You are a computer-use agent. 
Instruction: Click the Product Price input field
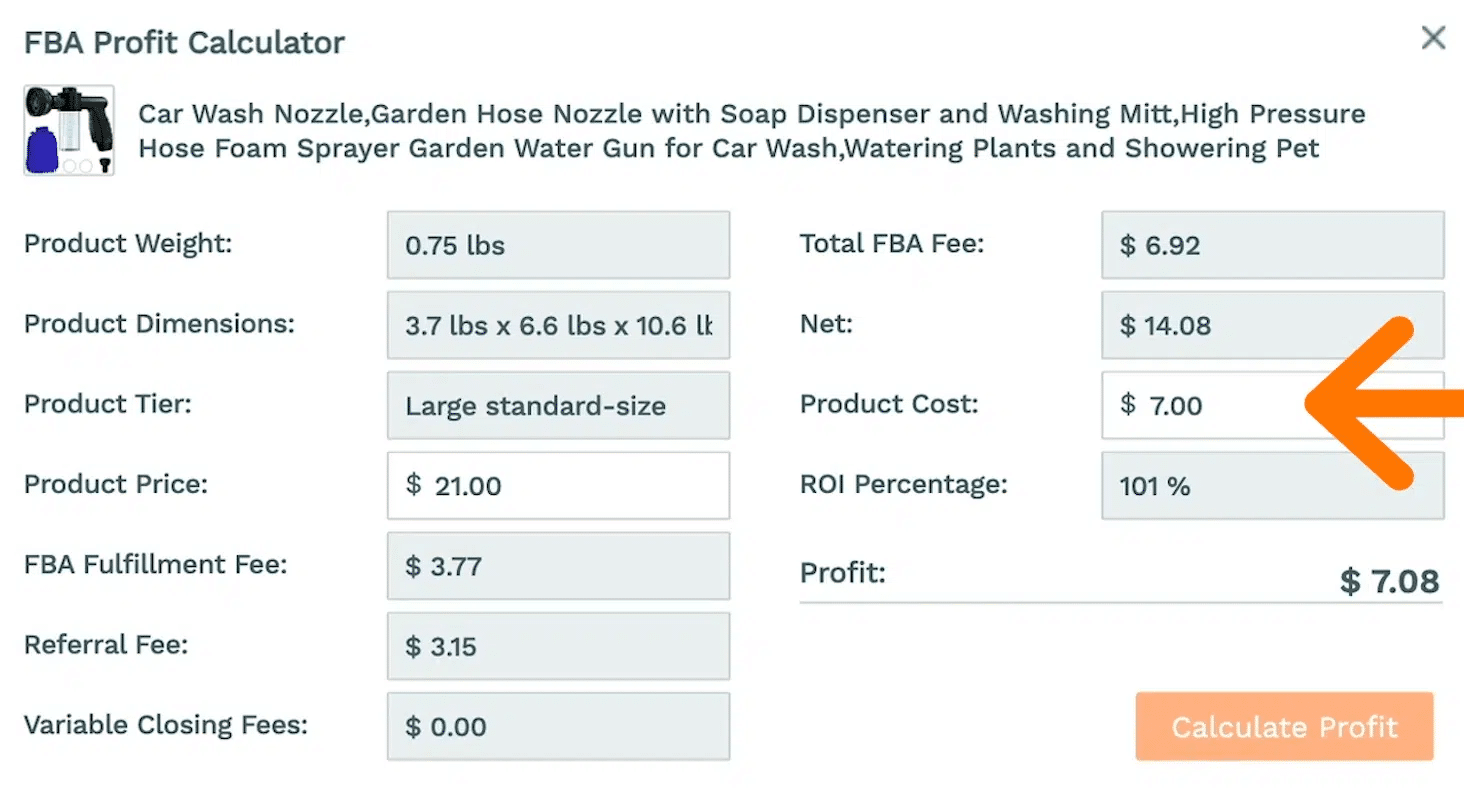pos(558,486)
